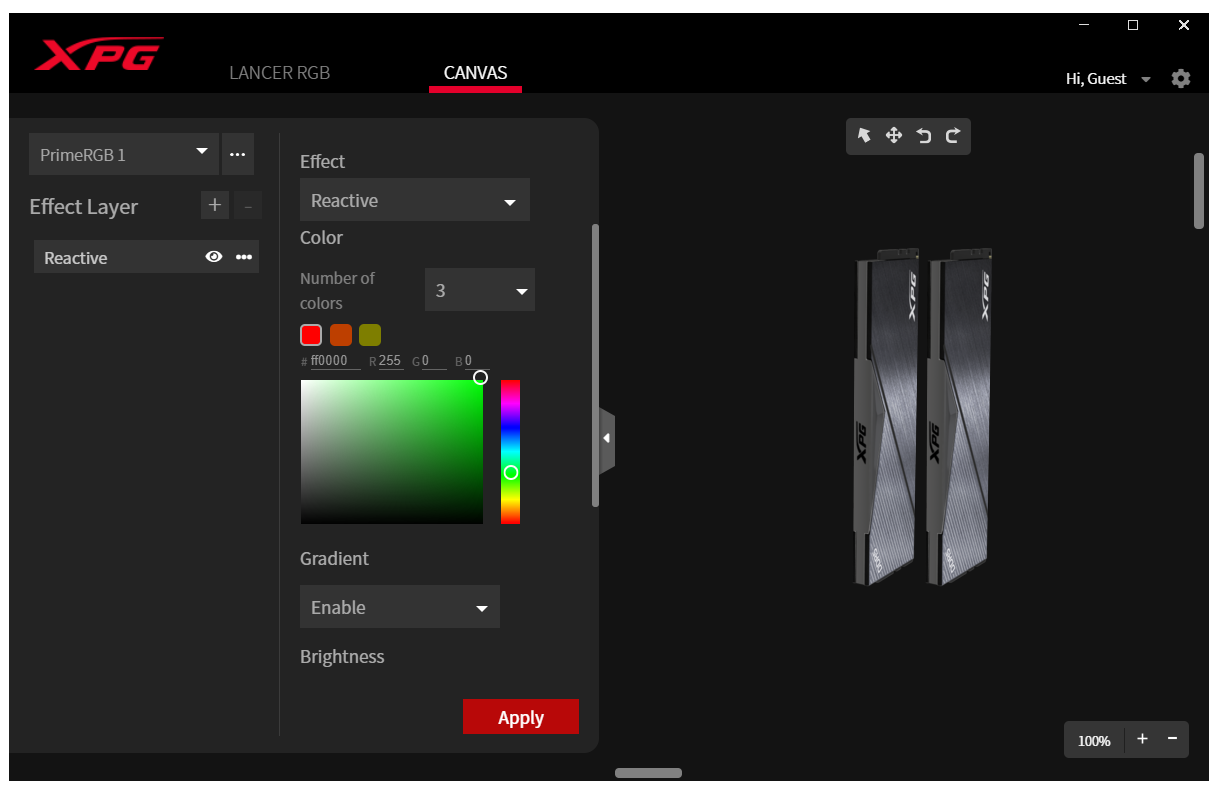The width and height of the screenshot is (1221, 791).
Task: Zoom in the canvas view
Action: (1142, 739)
